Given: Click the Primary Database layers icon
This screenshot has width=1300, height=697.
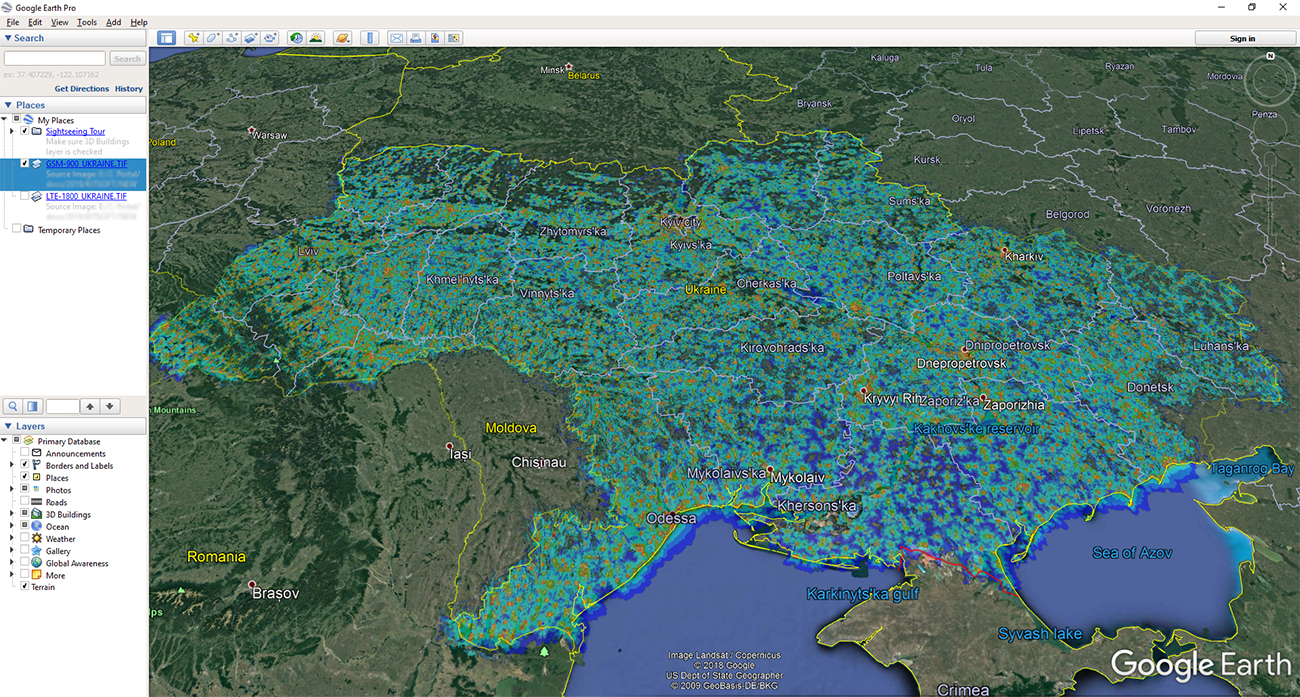Looking at the screenshot, I should click(x=30, y=441).
